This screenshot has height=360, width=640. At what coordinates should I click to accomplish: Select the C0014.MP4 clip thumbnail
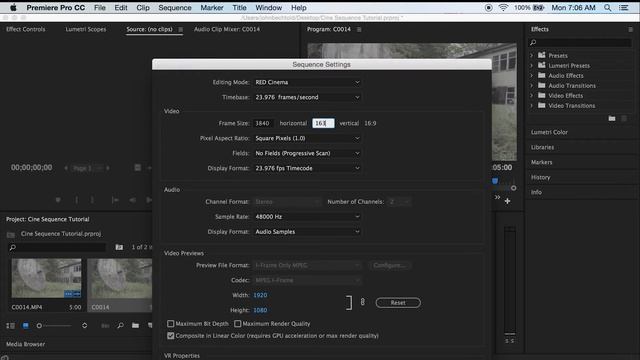tap(46, 278)
